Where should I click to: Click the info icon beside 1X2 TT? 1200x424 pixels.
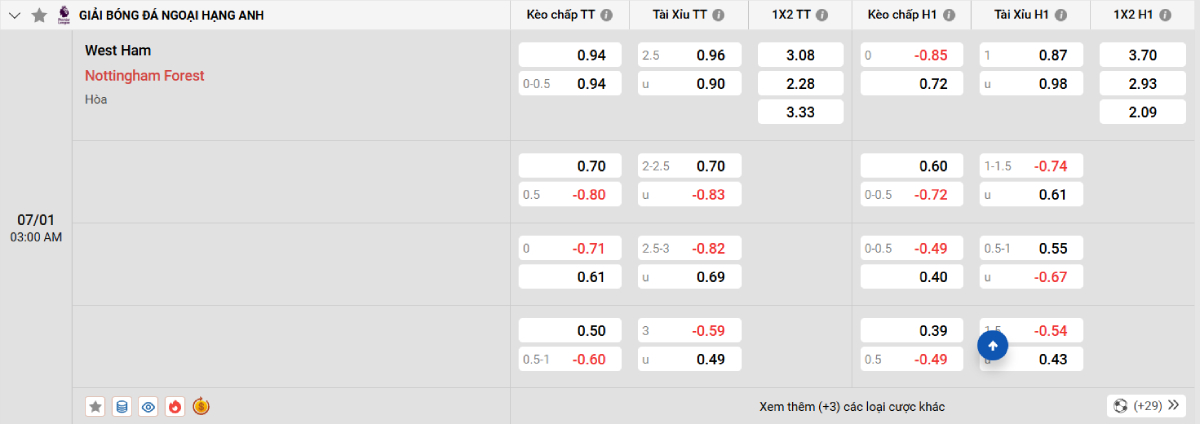[x=820, y=15]
